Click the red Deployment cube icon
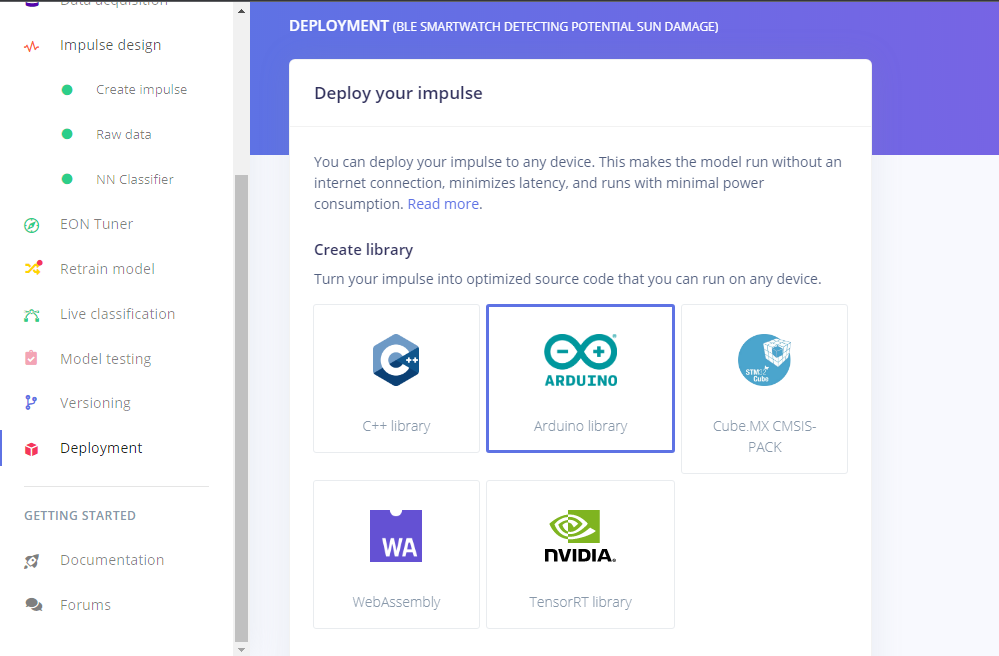This screenshot has height=656, width=999. [x=31, y=449]
